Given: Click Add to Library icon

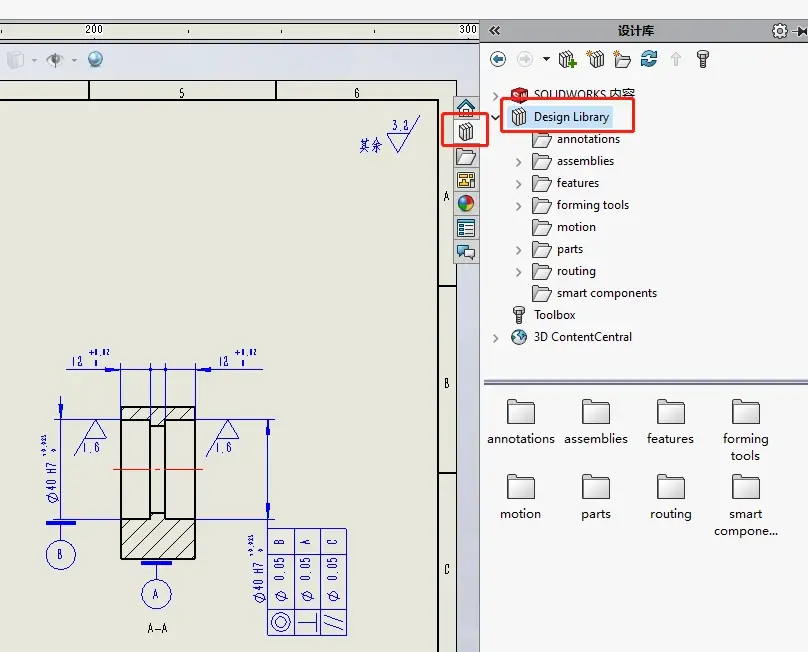Looking at the screenshot, I should [568, 59].
